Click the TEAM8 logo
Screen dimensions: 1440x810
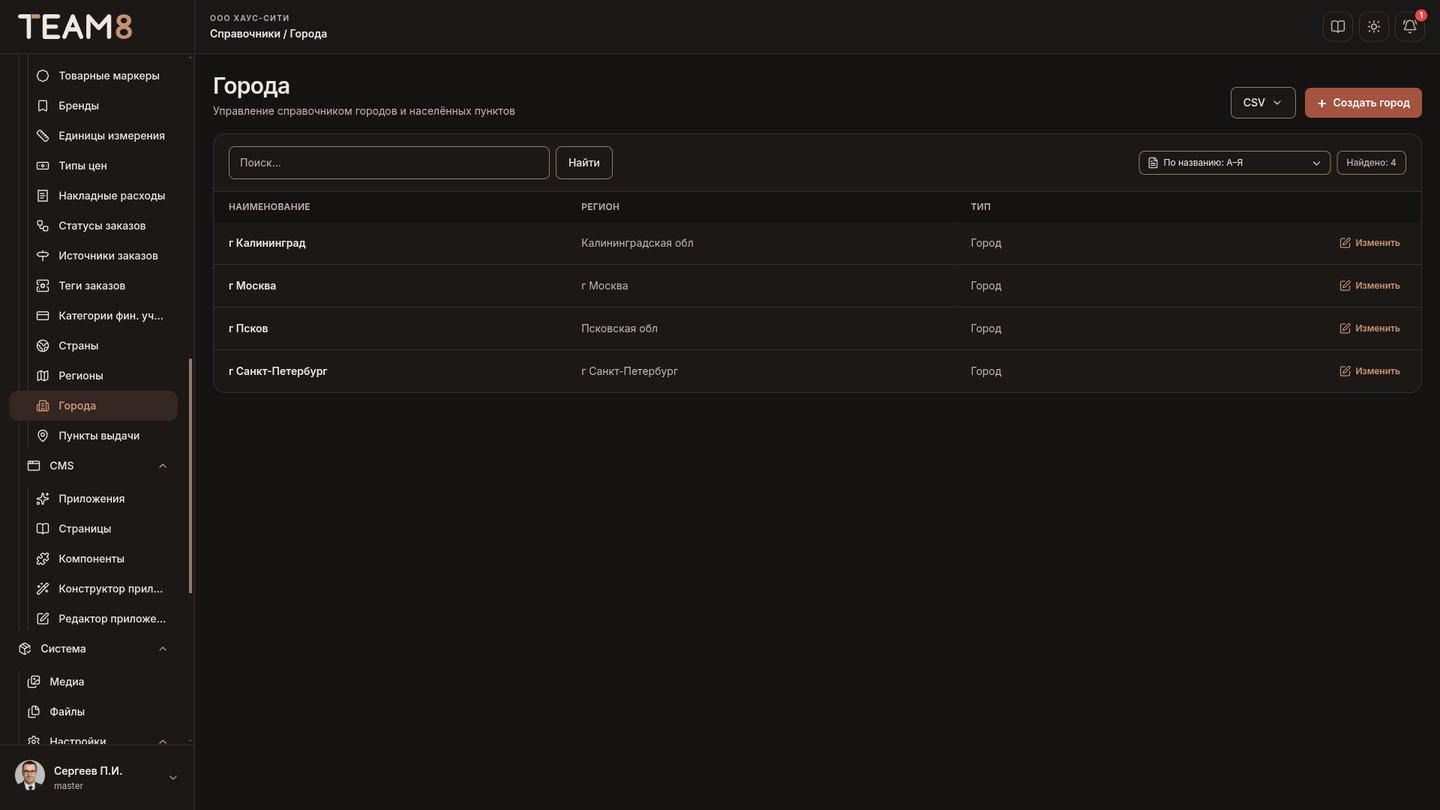75,27
